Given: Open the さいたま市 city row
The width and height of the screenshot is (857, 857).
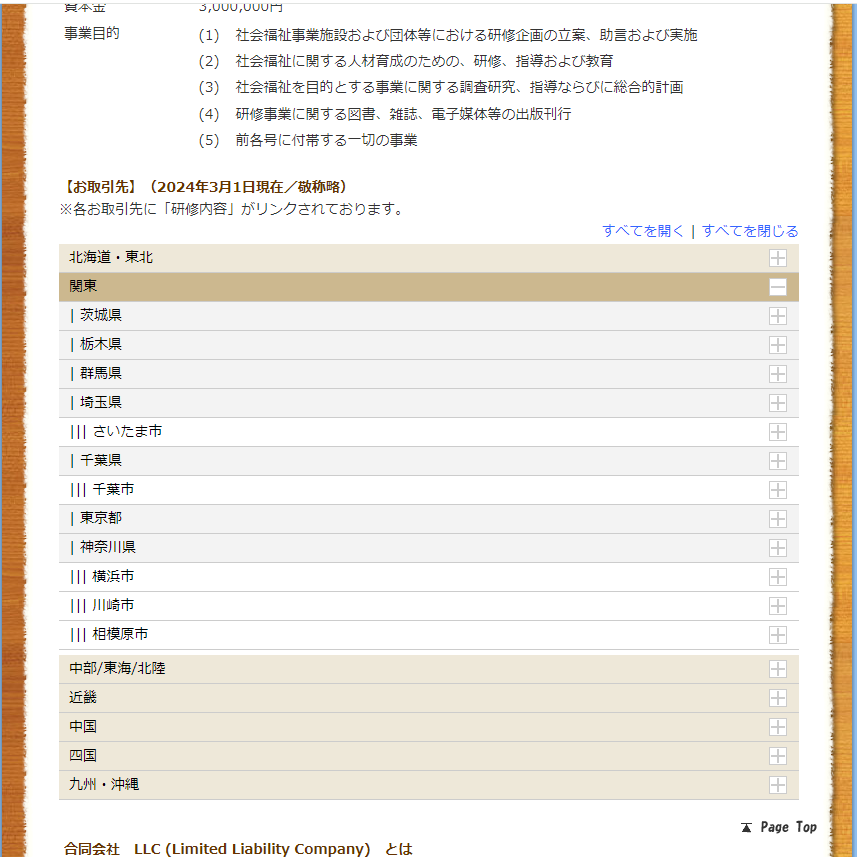Looking at the screenshot, I should coord(428,432).
